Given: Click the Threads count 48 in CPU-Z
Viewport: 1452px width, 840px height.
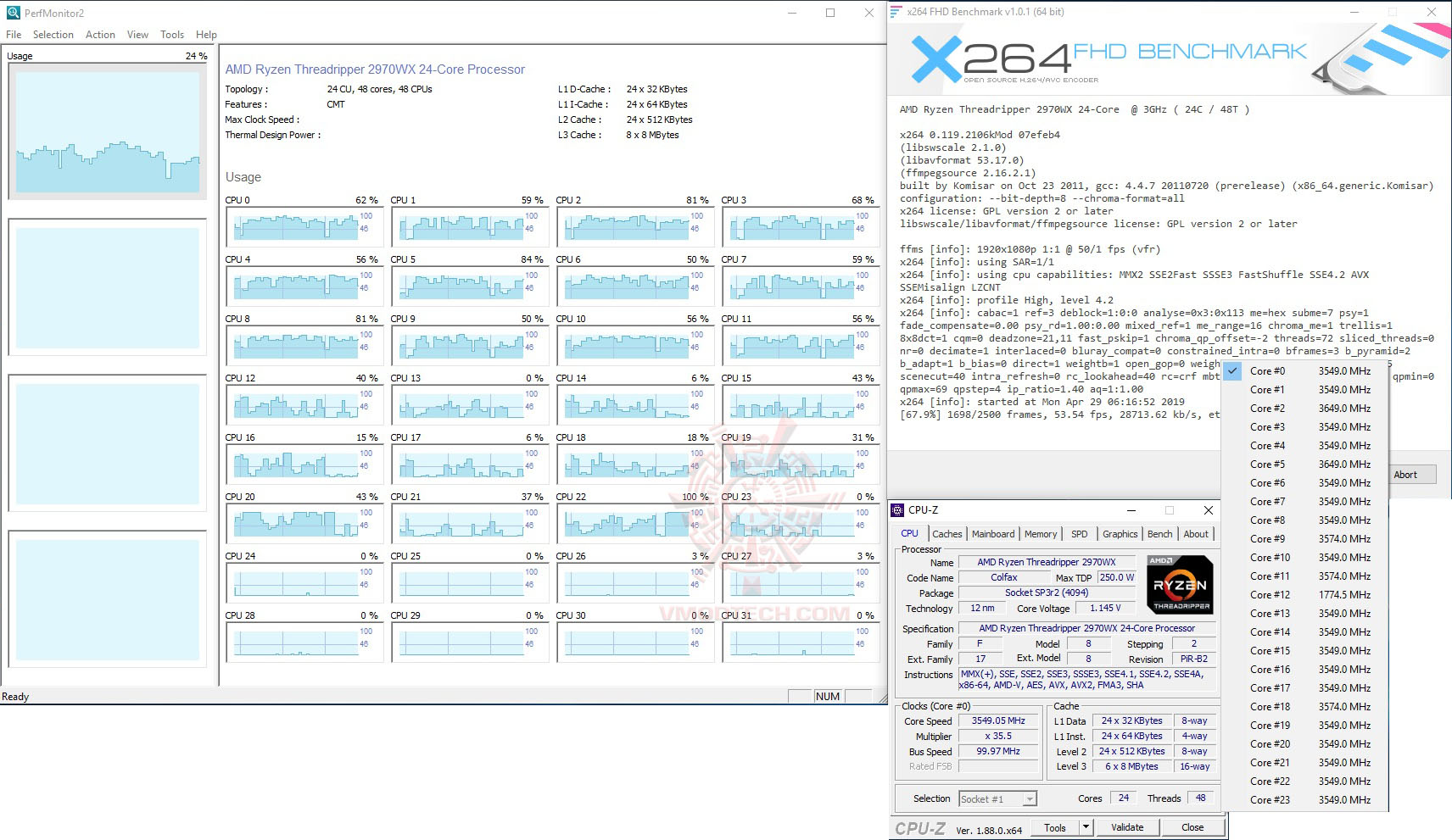Looking at the screenshot, I should (x=1200, y=798).
